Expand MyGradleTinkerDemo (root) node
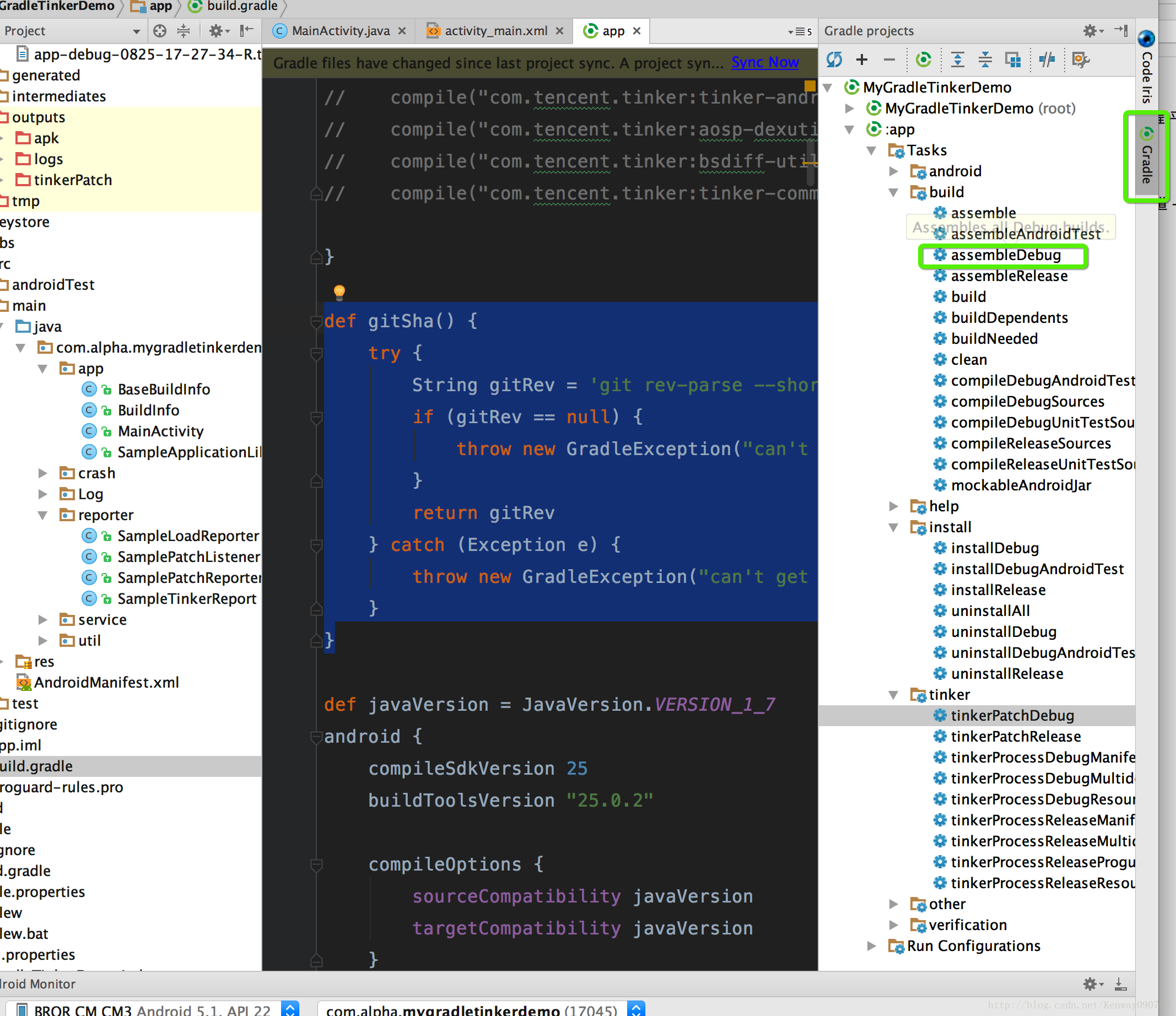This screenshot has width=1176, height=1016. click(x=850, y=109)
